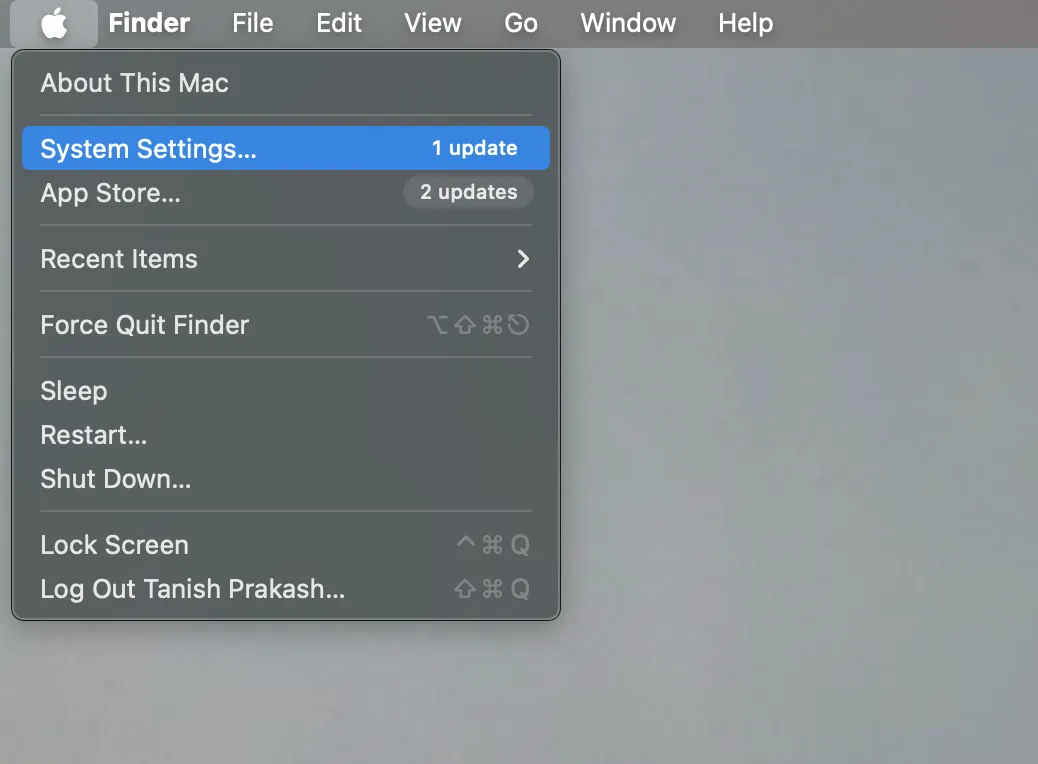Select System Settings… menu entry
Screen dimensions: 1038x764
286,148
